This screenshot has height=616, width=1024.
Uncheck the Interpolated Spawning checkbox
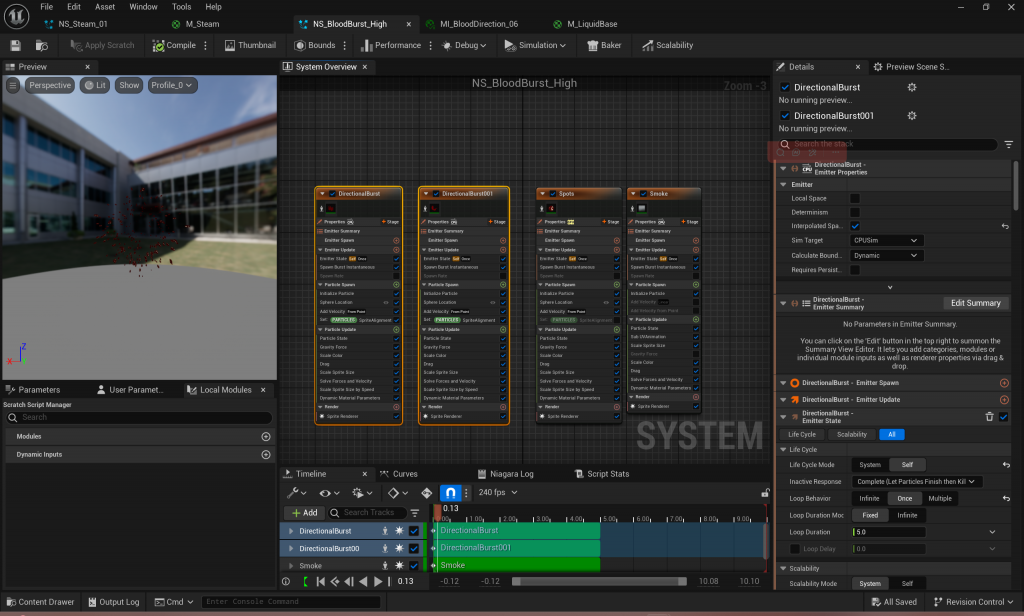(x=855, y=226)
